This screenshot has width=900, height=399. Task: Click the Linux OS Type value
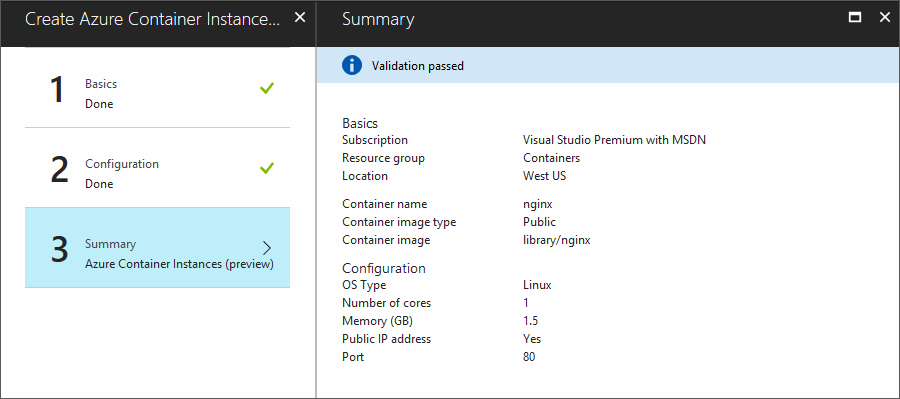click(537, 285)
